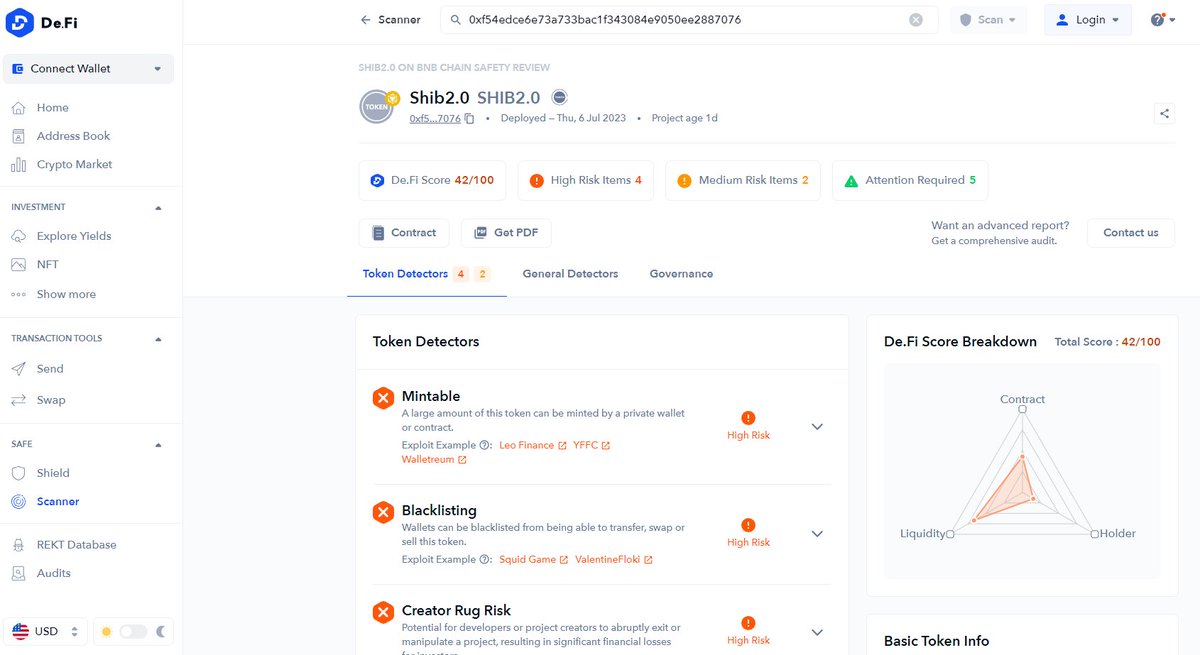Open Audits page
The image size is (1200, 655).
click(x=53, y=573)
